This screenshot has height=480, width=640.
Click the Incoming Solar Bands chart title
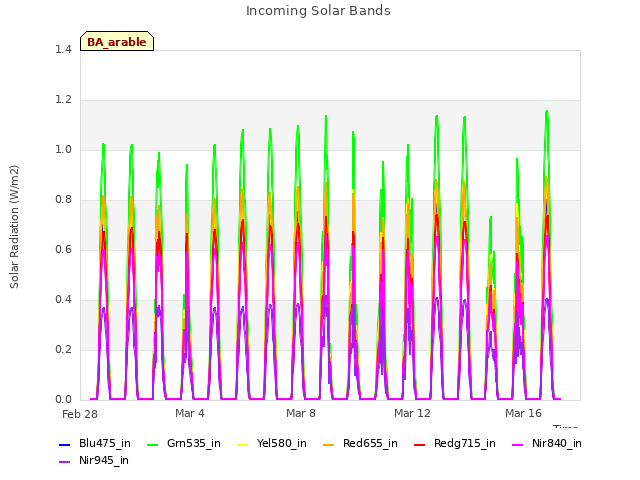pyautogui.click(x=318, y=11)
